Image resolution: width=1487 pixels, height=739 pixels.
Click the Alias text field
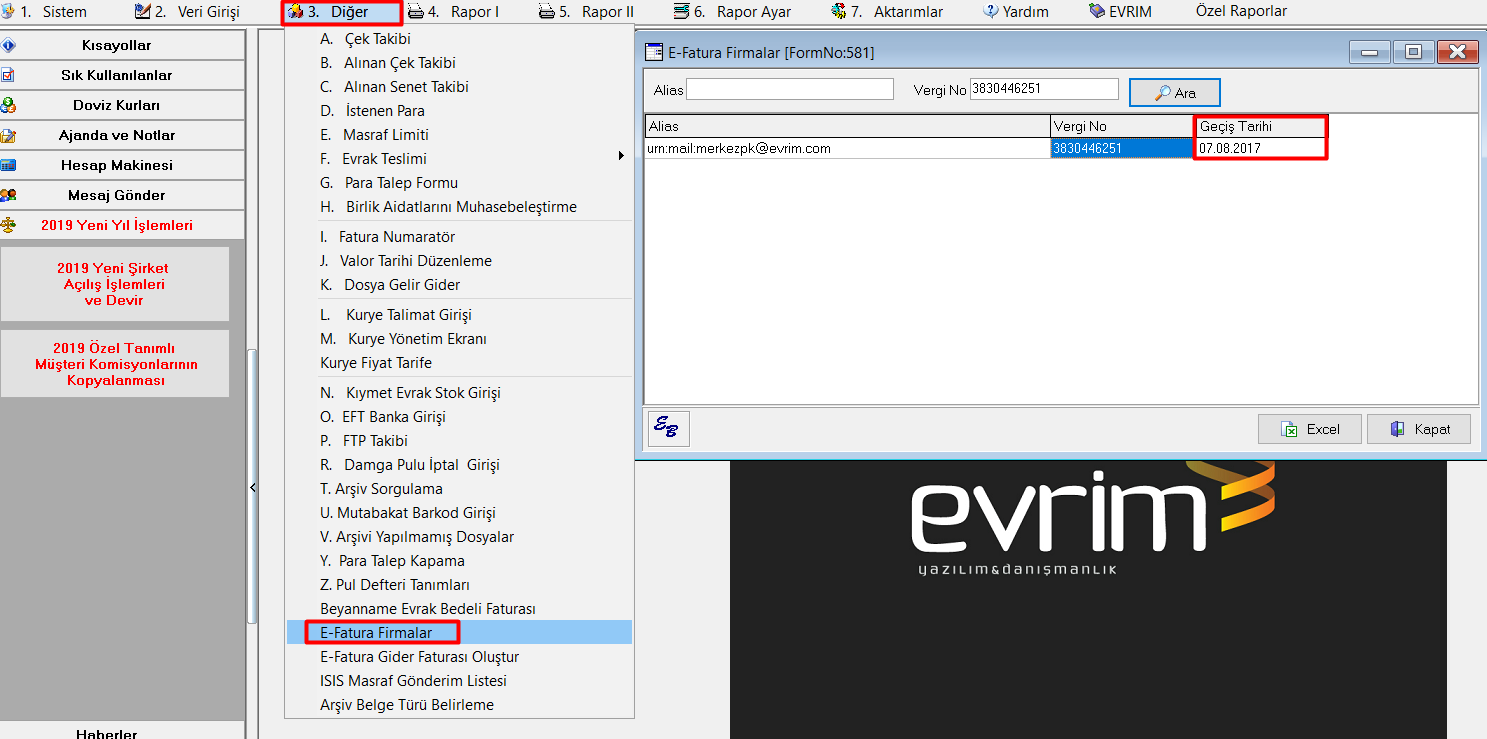(x=789, y=89)
